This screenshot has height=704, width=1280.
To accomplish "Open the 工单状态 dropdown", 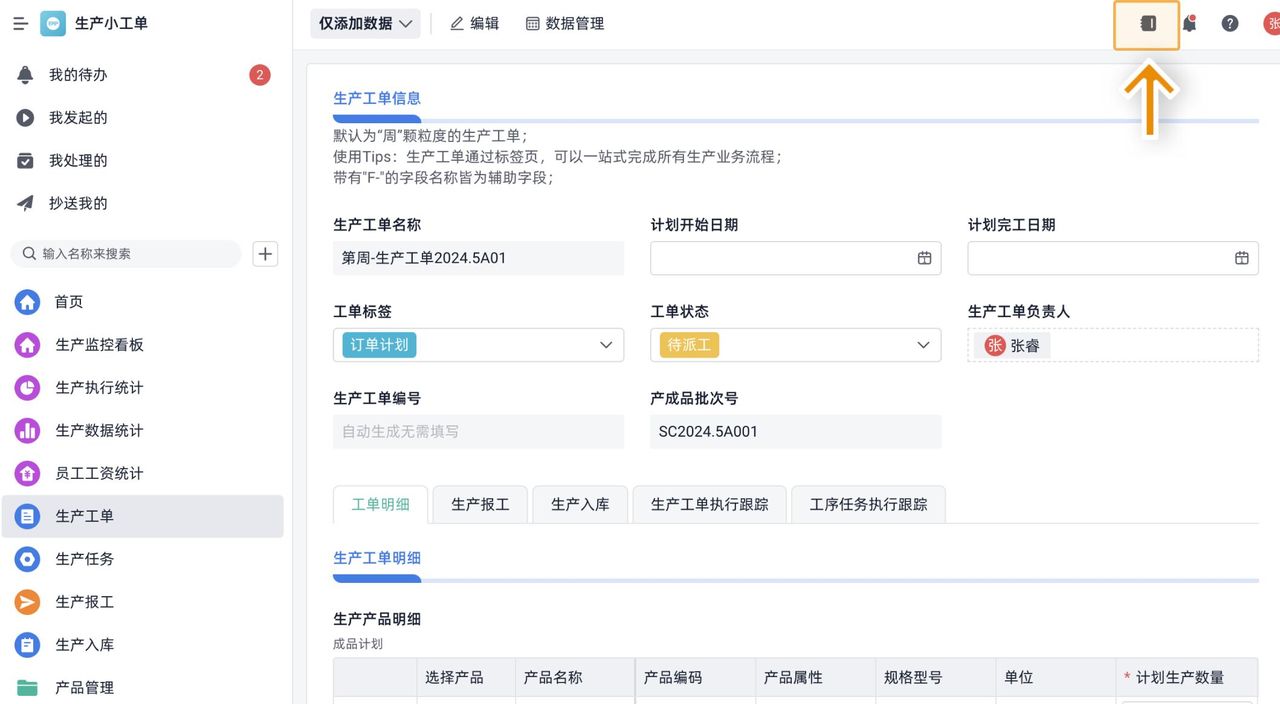I will point(921,345).
